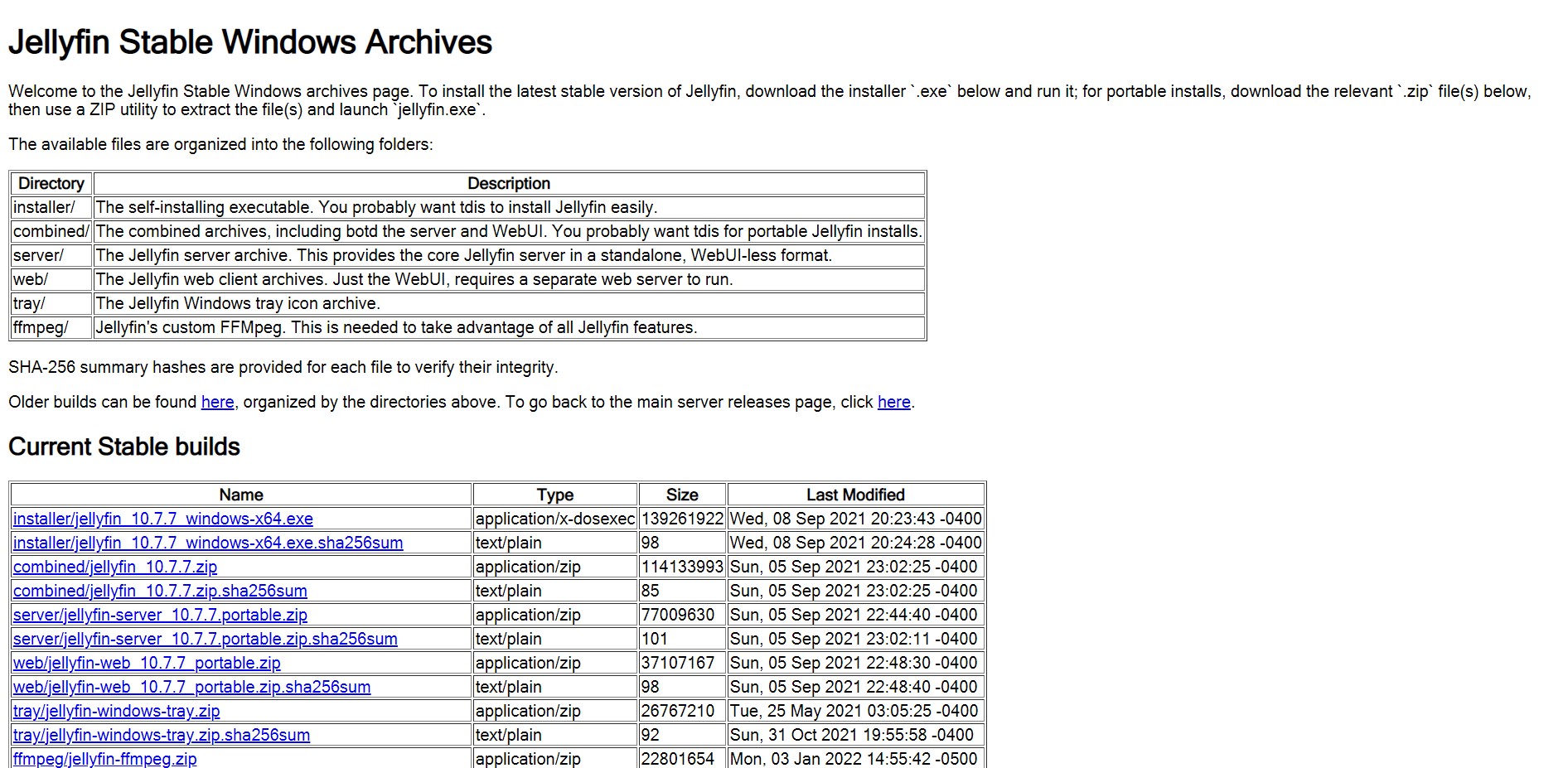Click the 'Type' column header
Screen dimensions: 1568x768
pos(555,495)
